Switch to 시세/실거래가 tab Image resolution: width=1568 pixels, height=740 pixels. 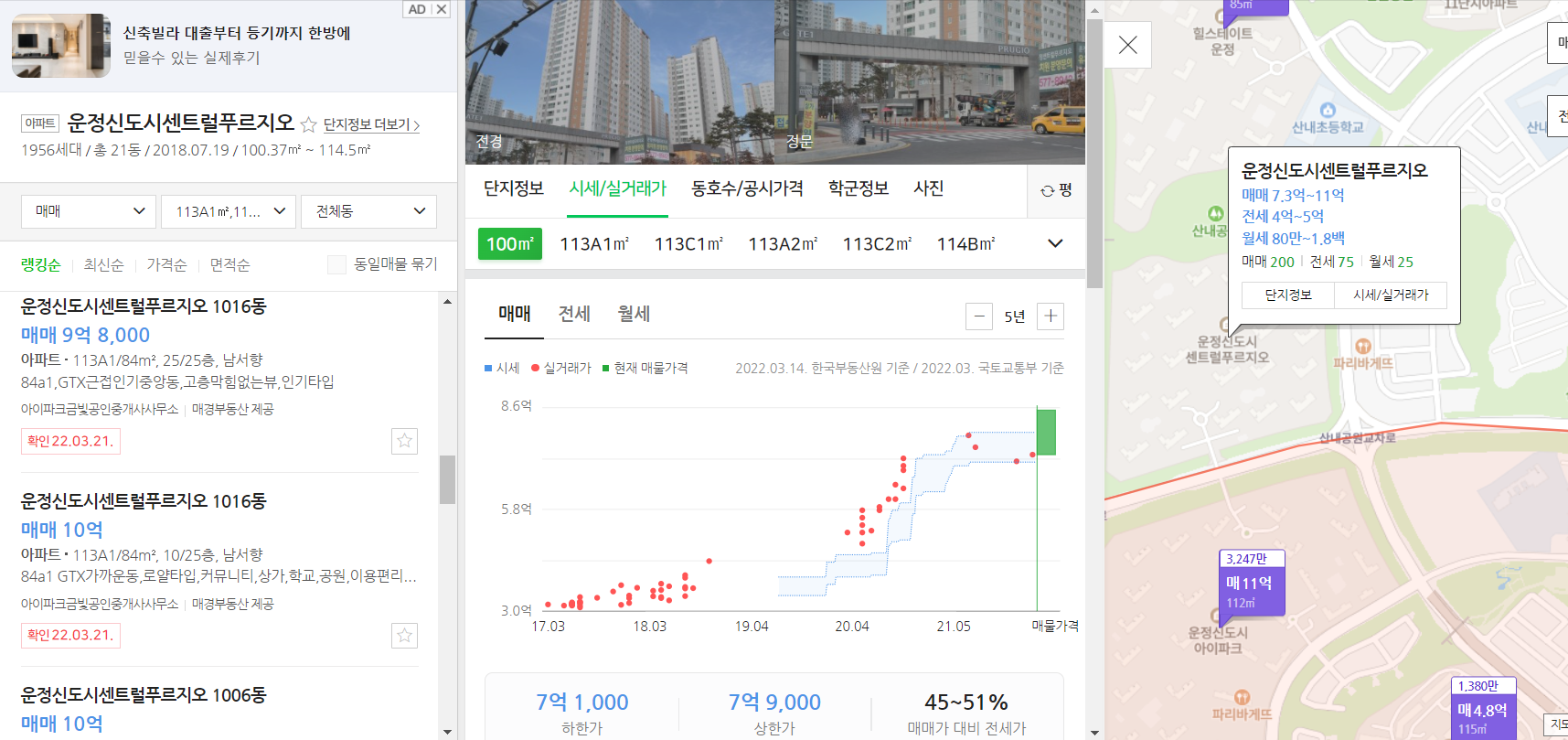click(x=618, y=188)
